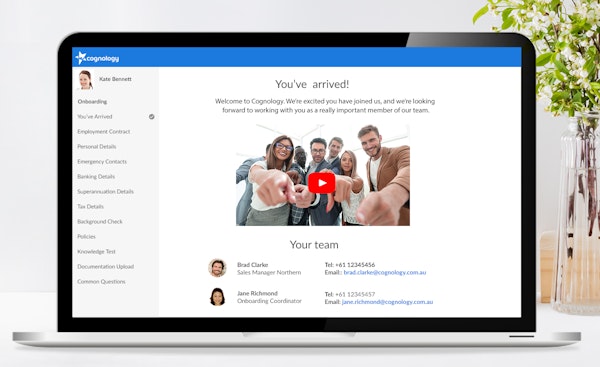Image resolution: width=600 pixels, height=367 pixels.
Task: Start the Knowledge Test
Action: pos(96,251)
